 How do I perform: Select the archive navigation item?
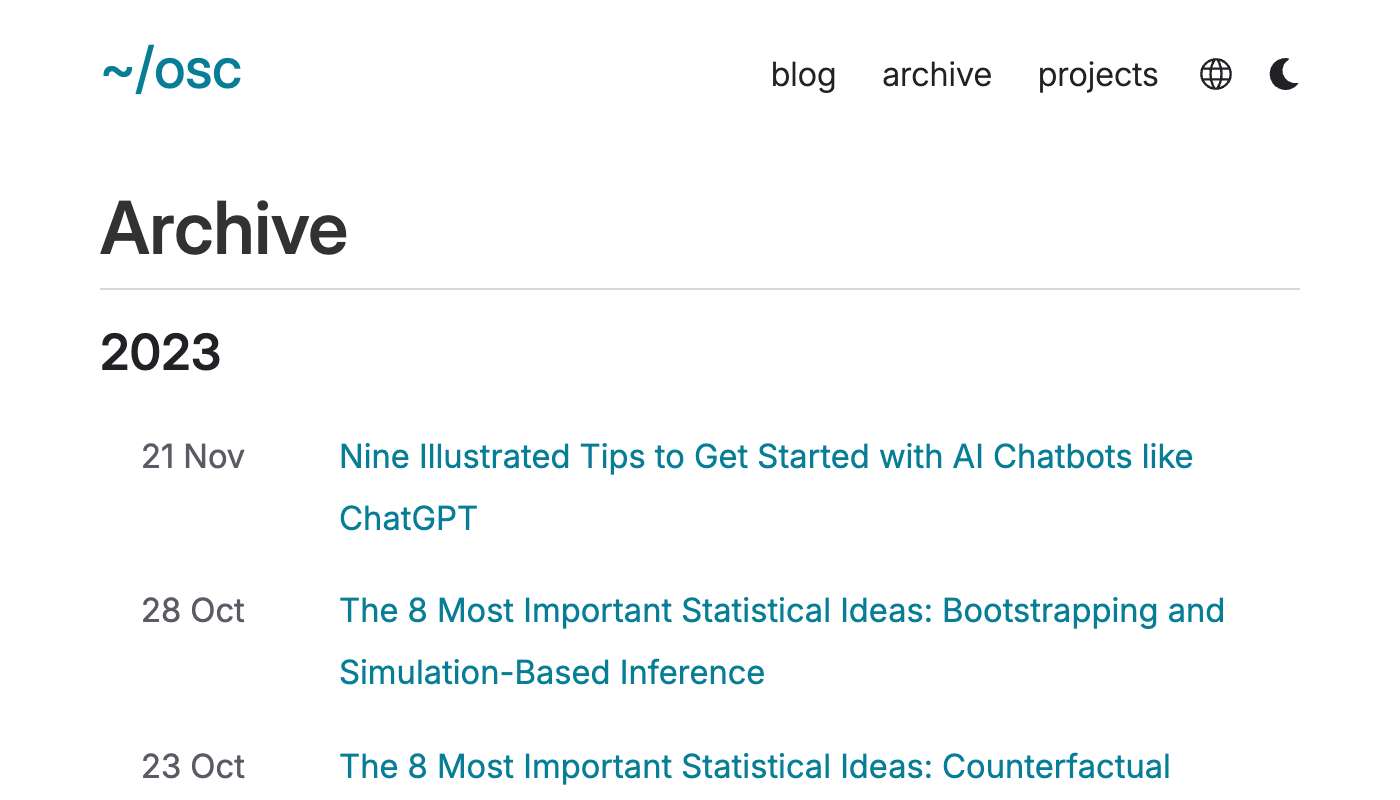(x=937, y=75)
